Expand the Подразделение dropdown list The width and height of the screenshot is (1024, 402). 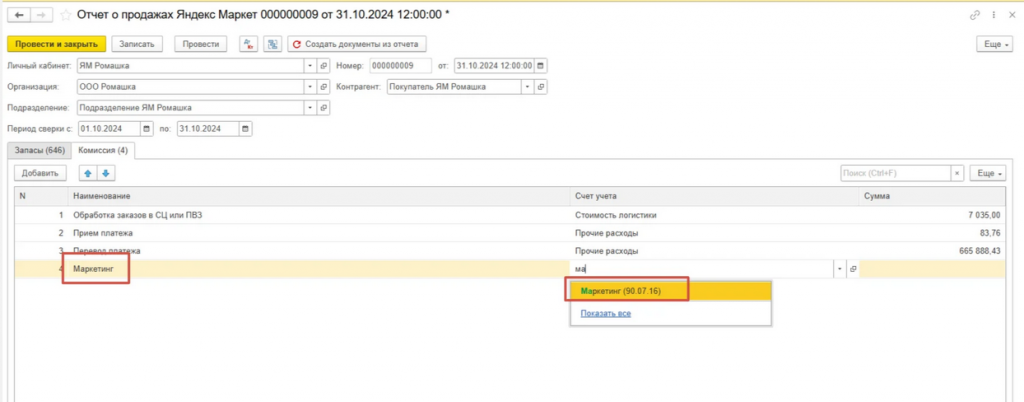pyautogui.click(x=310, y=107)
